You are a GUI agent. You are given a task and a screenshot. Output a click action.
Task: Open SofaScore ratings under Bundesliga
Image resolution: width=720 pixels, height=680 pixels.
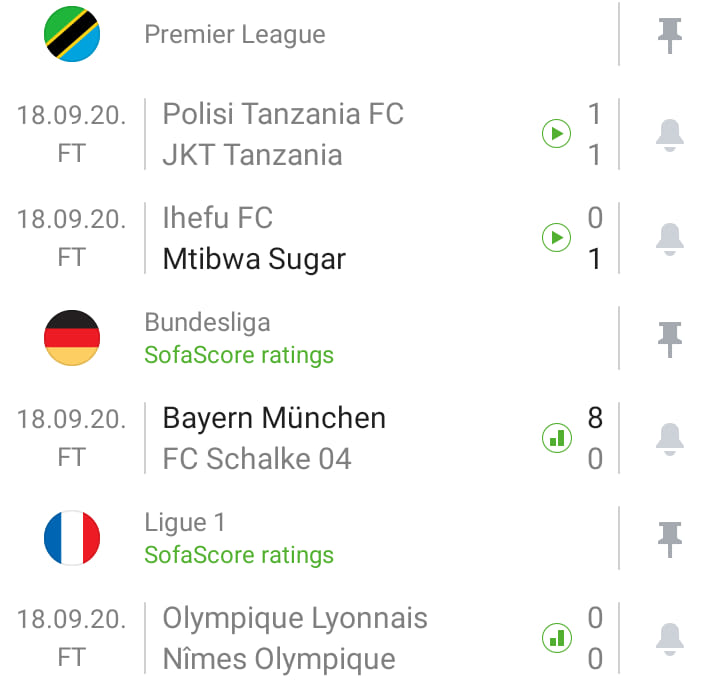239,355
